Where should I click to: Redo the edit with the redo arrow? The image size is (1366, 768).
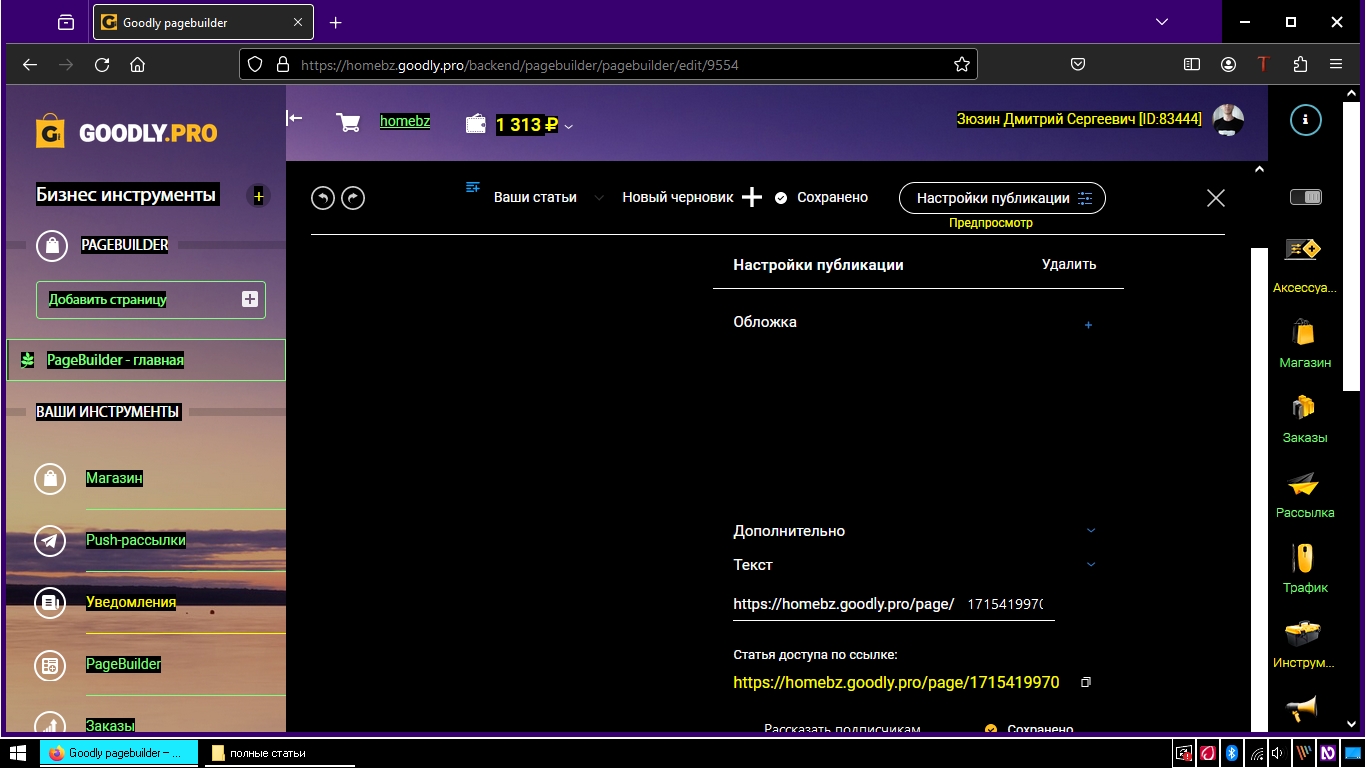click(x=353, y=198)
